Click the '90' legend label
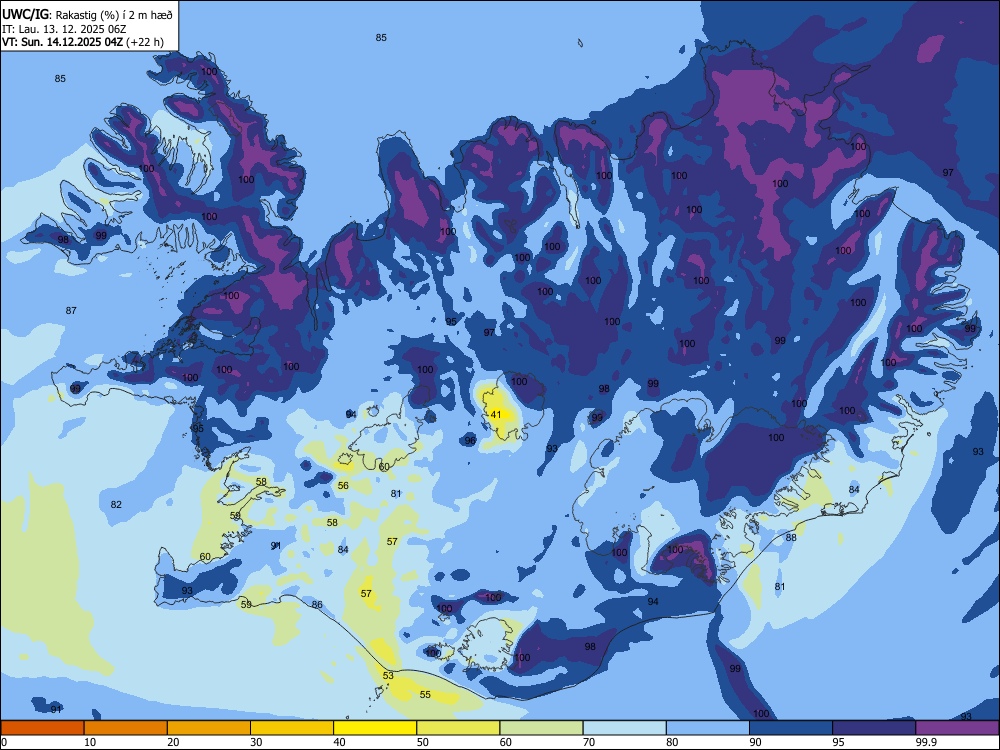1000x750 pixels. (x=755, y=742)
